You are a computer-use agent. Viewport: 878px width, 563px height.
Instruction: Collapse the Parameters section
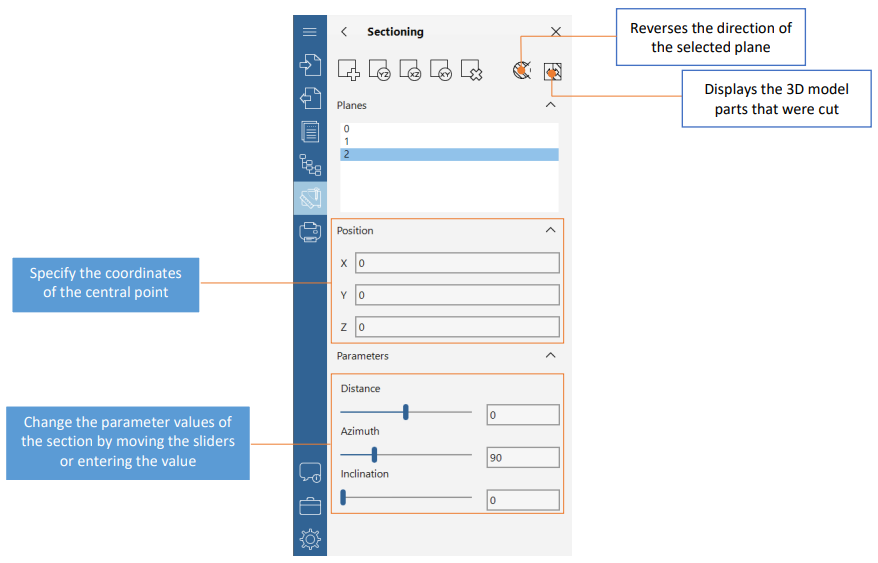coord(550,356)
